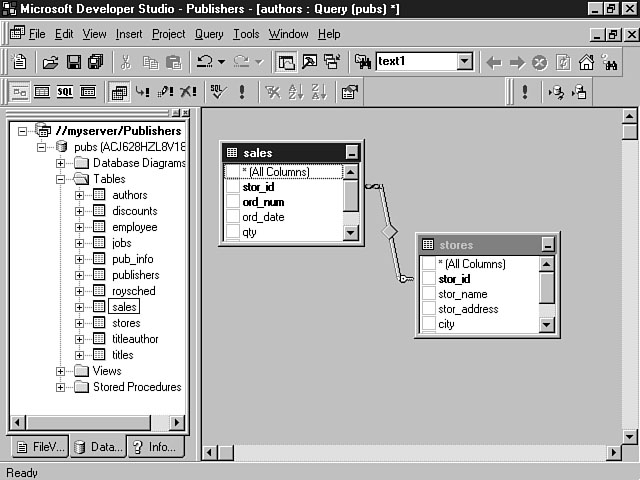Tick All Columns checkbox in stores table
The width and height of the screenshot is (640, 480).
click(x=429, y=264)
